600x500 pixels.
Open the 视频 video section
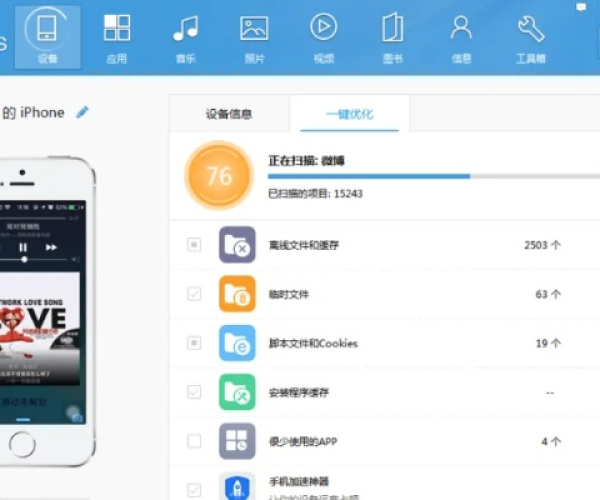click(x=324, y=37)
